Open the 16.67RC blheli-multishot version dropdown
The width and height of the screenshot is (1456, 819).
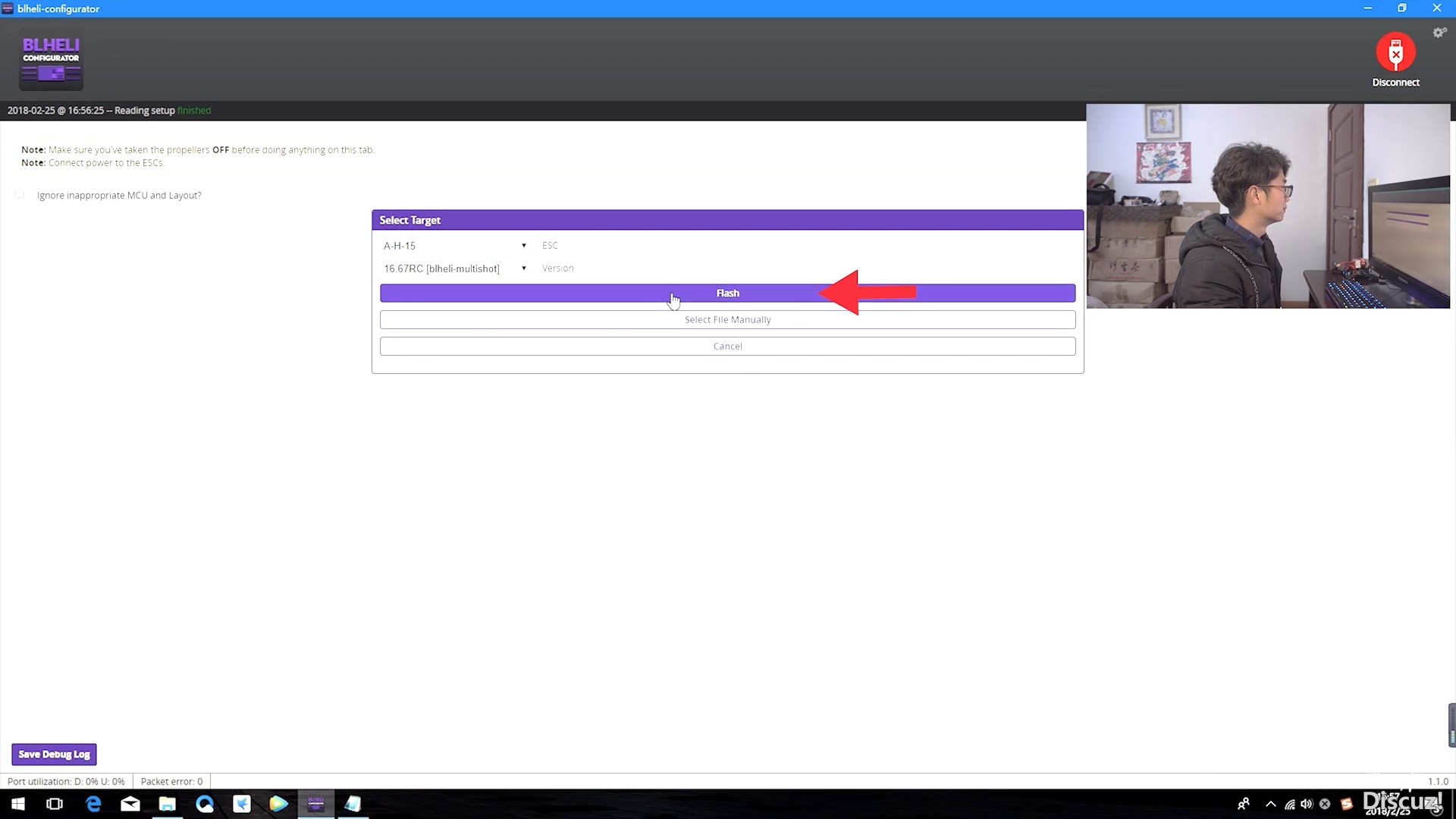point(454,268)
